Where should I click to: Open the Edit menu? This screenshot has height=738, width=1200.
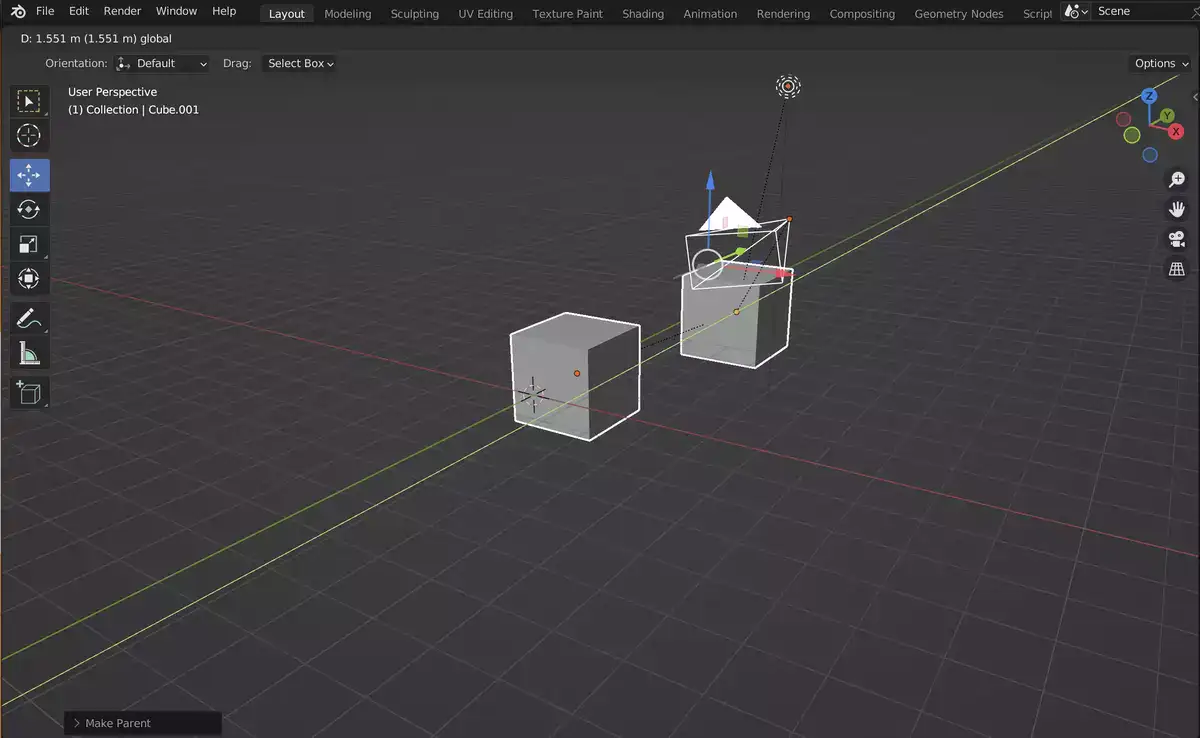click(79, 11)
